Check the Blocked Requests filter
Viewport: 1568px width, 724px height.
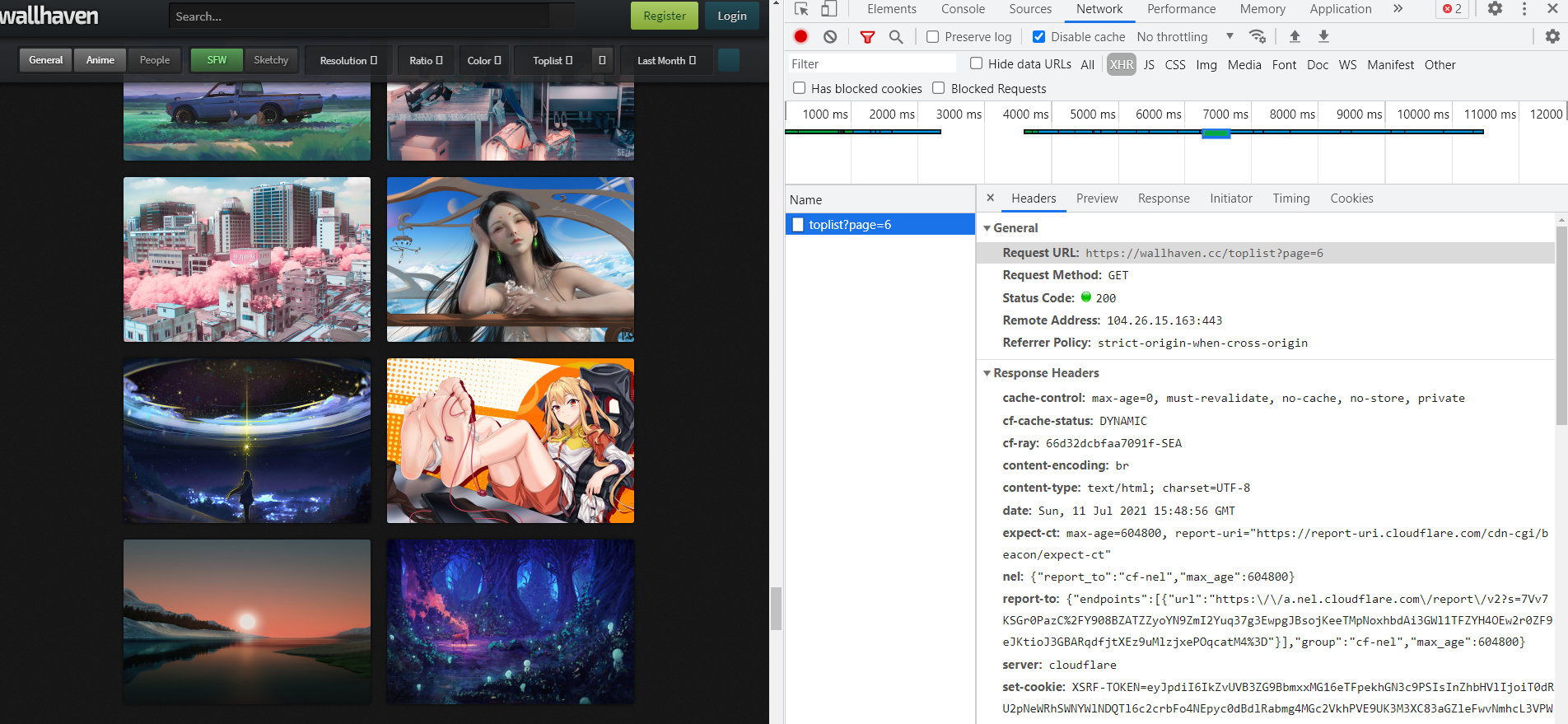(x=938, y=88)
